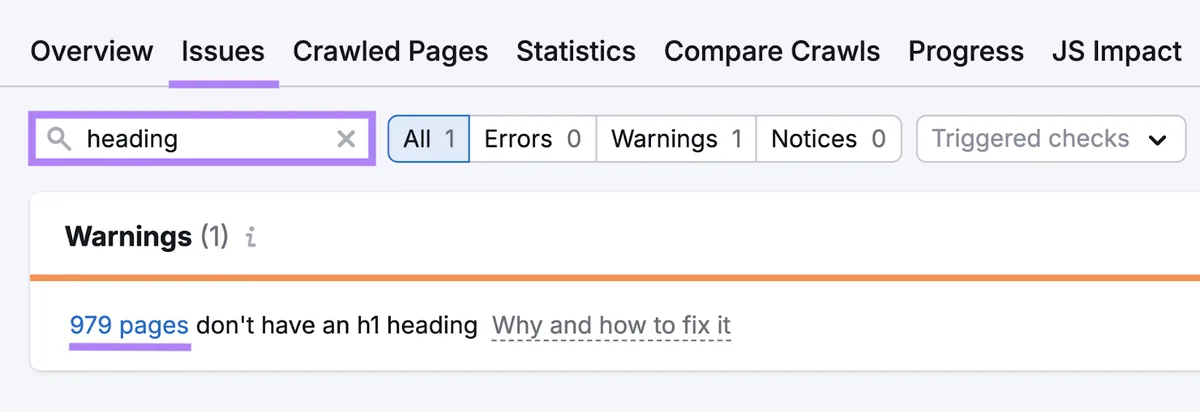Open Compare Crawls tab
The width and height of the screenshot is (1200, 412).
coord(772,51)
